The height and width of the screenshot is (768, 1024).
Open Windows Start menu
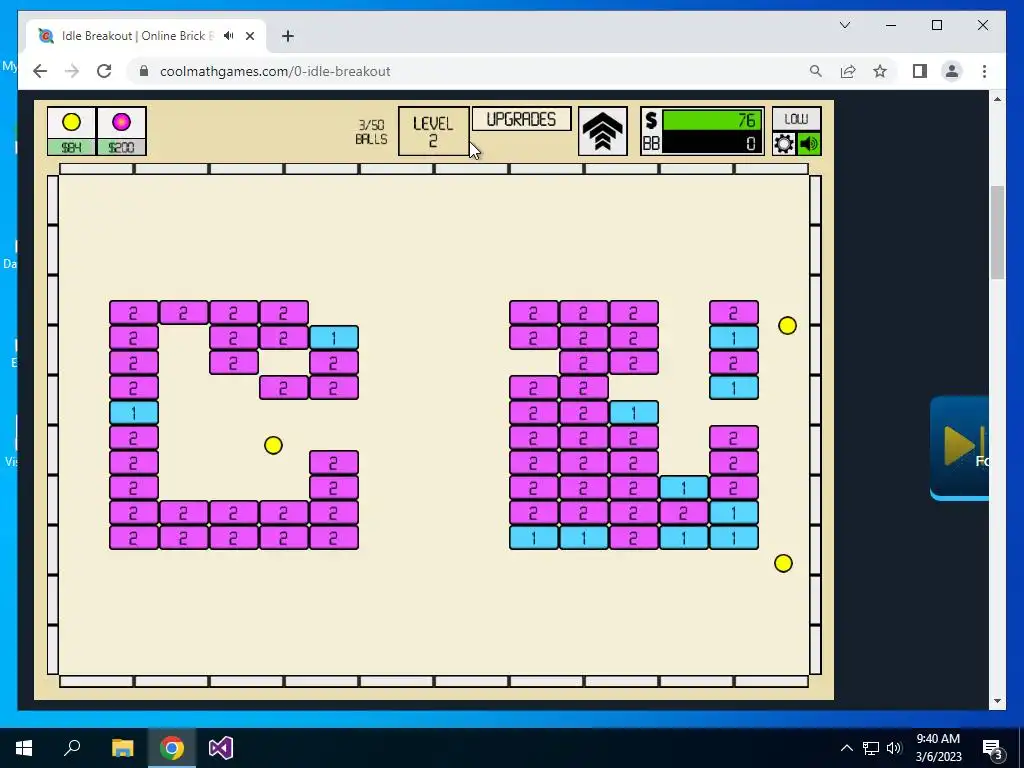pos(24,748)
